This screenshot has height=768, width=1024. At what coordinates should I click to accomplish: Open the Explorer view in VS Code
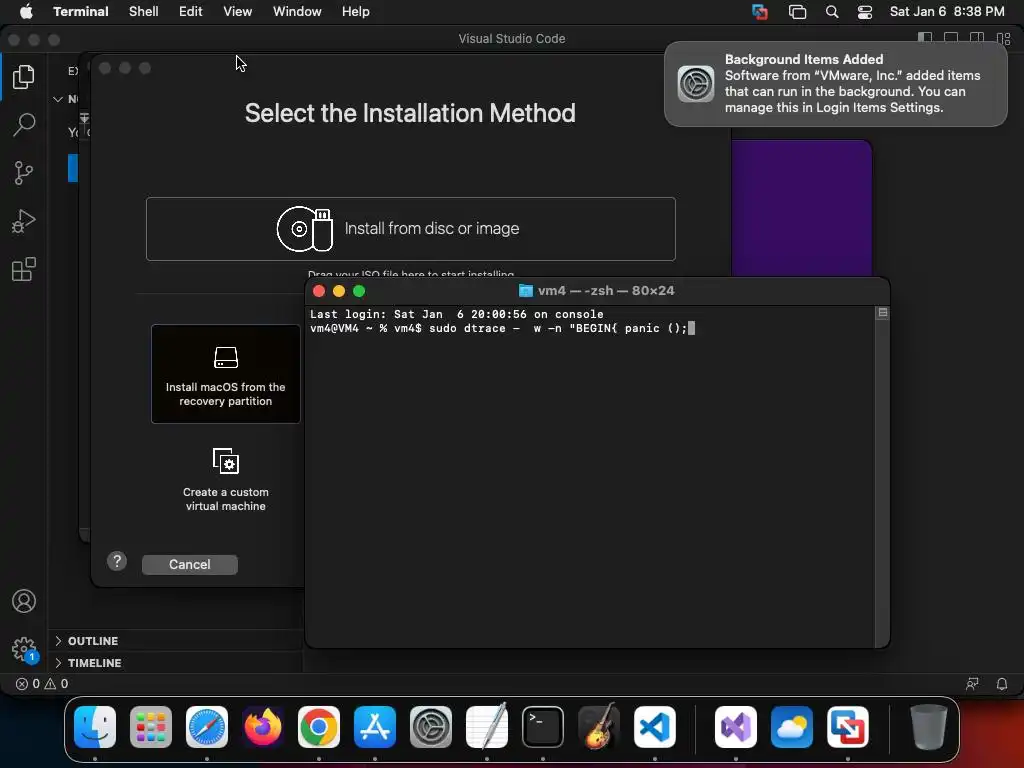(x=24, y=77)
